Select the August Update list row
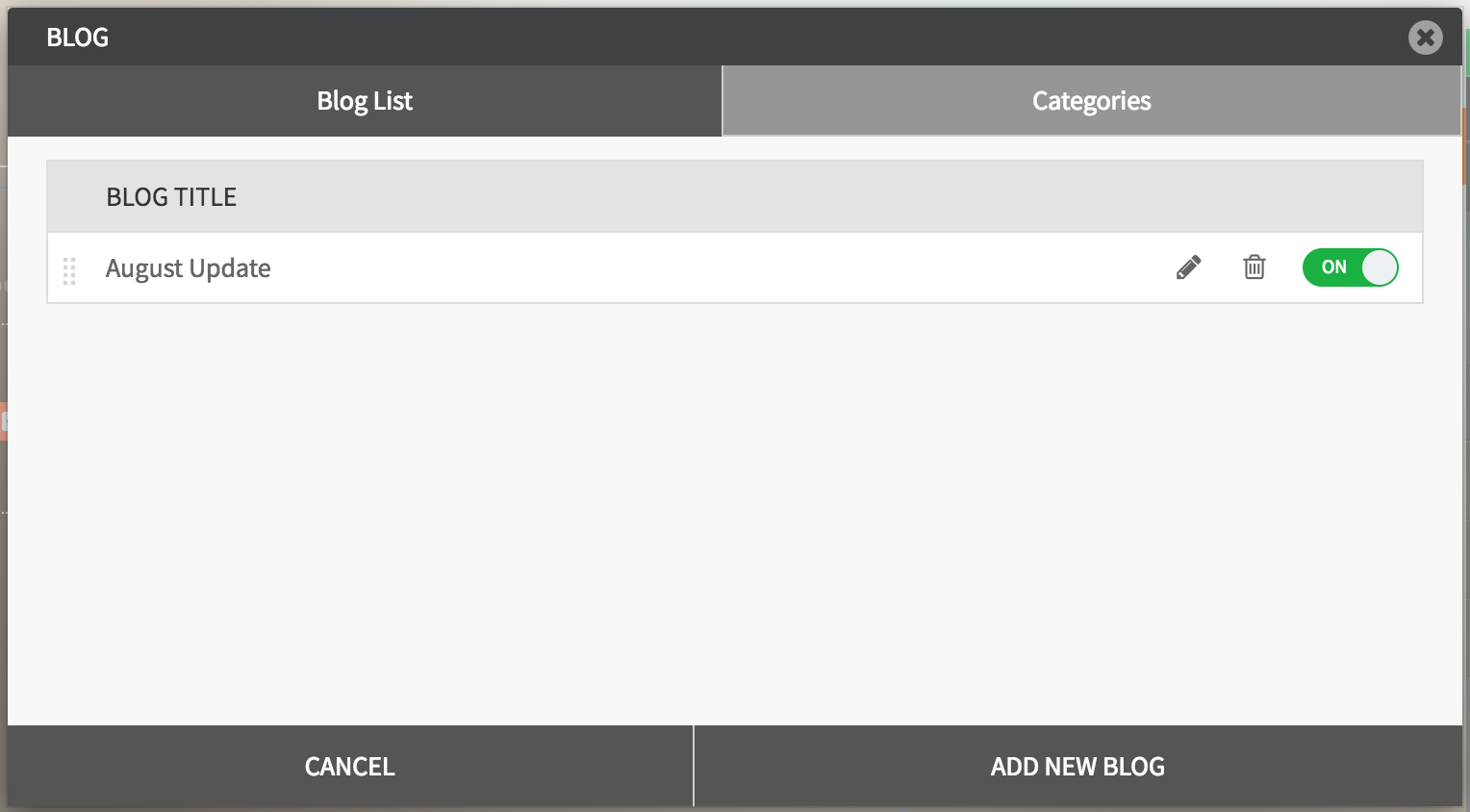Image resolution: width=1470 pixels, height=812 pixels. pos(735,267)
